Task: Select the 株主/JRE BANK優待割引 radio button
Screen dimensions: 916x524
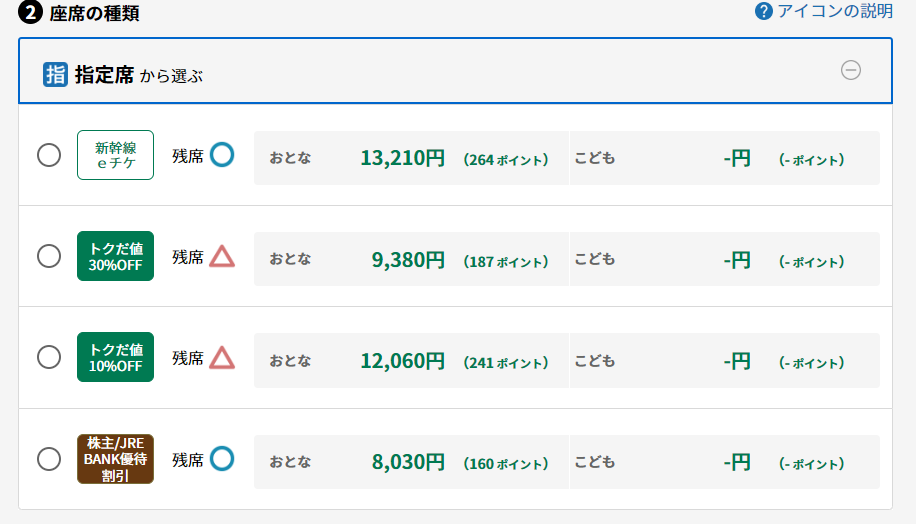Action: tap(49, 459)
